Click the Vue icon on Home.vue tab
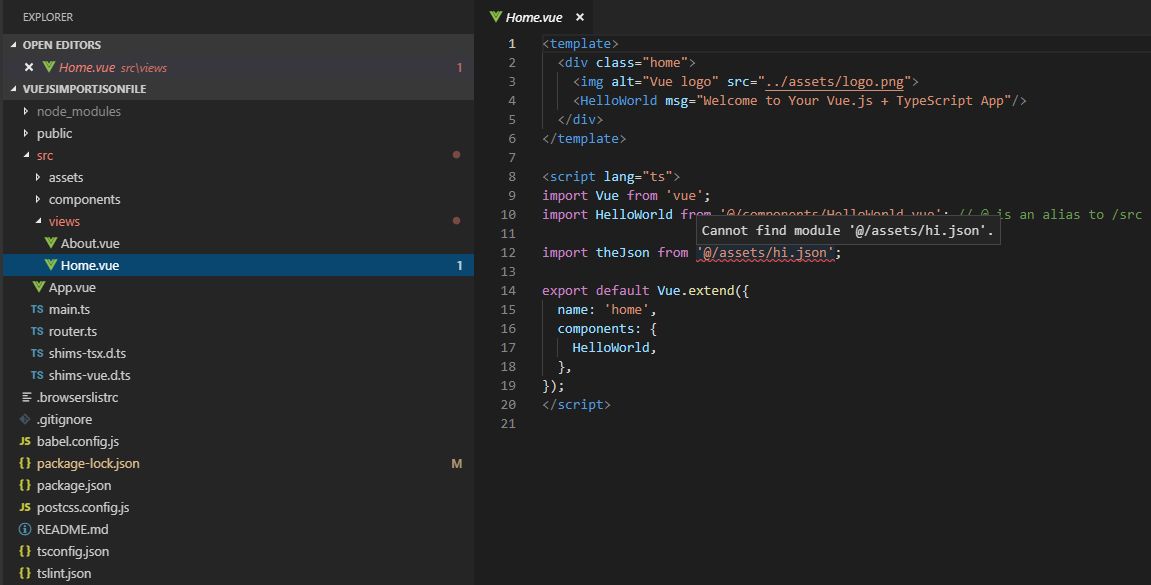Screen dimensions: 1151x585 pyautogui.click(x=495, y=17)
